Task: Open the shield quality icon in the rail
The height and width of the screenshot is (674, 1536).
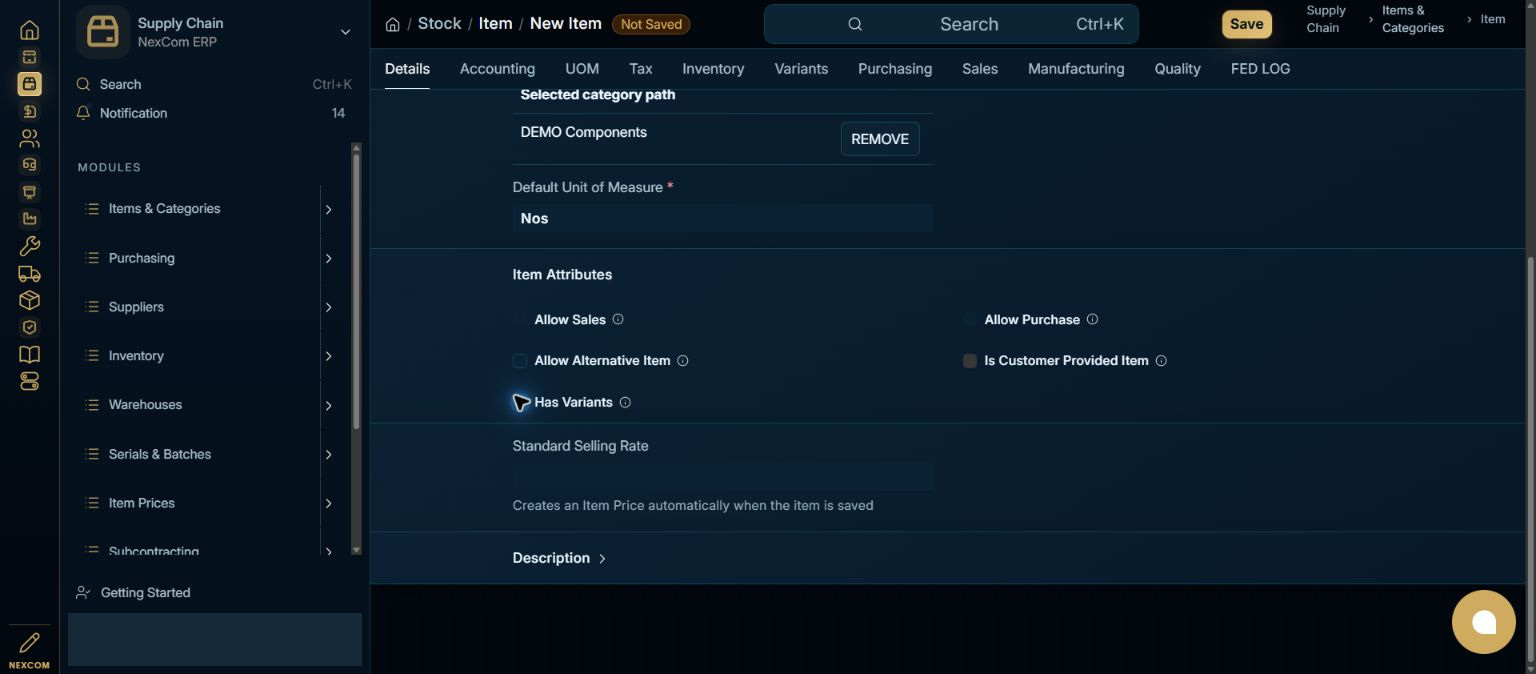Action: tap(29, 327)
